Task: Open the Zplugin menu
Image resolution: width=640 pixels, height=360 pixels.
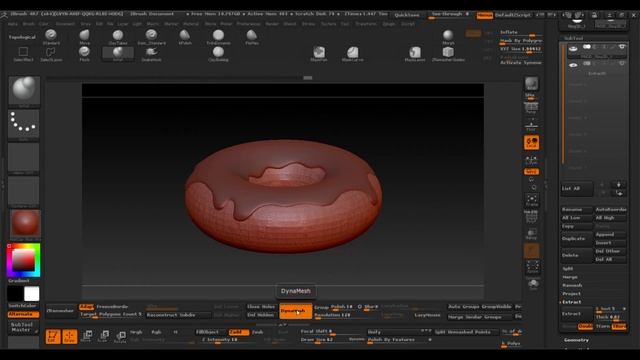Action: (389, 24)
